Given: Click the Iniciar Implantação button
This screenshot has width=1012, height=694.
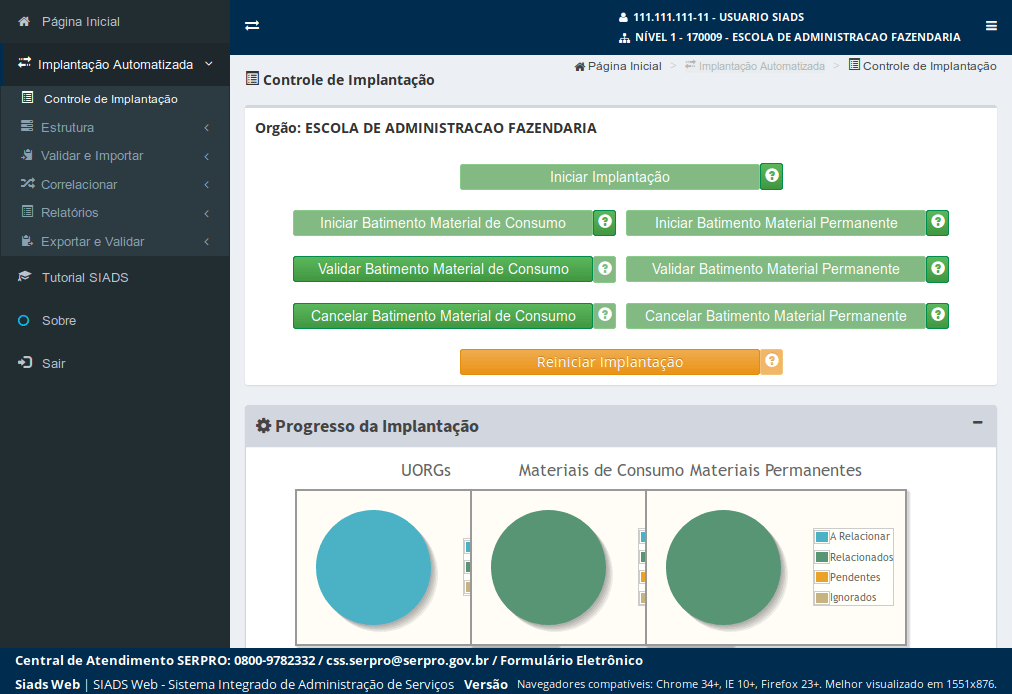Looking at the screenshot, I should pos(610,176).
